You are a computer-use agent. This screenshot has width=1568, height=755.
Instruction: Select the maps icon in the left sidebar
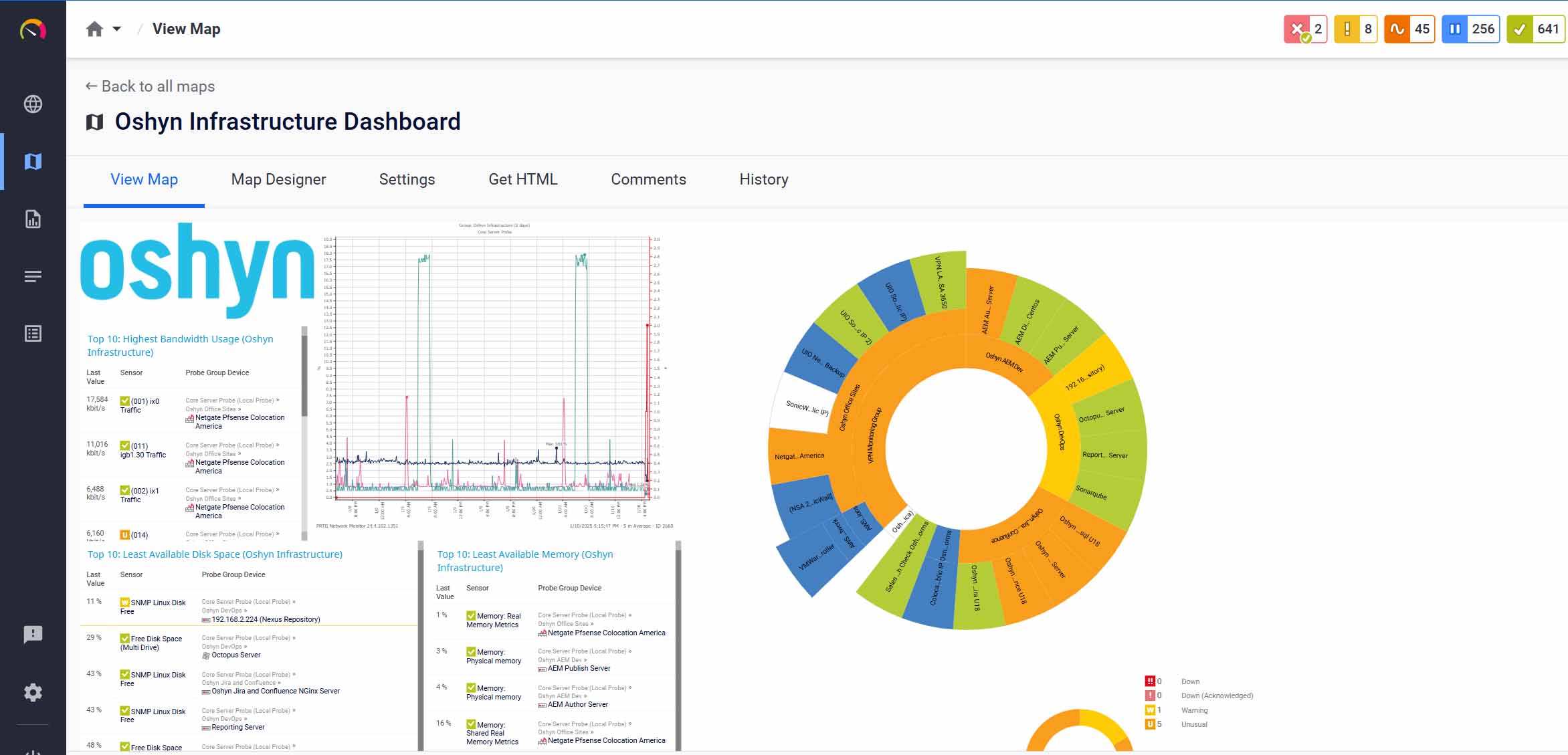click(x=33, y=161)
